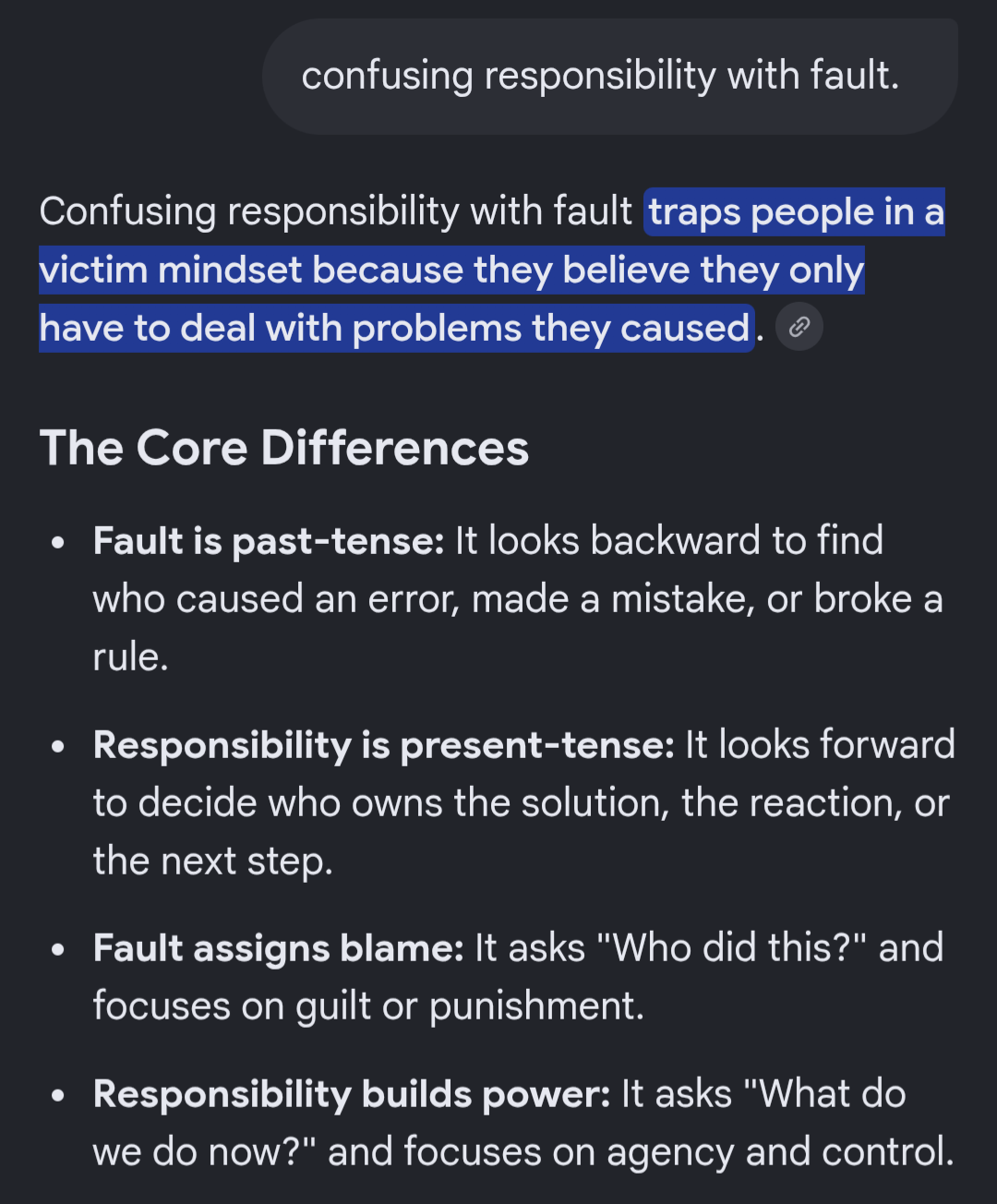The image size is (997, 1204).
Task: Select the highlighted phrase 'traps people in a'
Action: 796,211
